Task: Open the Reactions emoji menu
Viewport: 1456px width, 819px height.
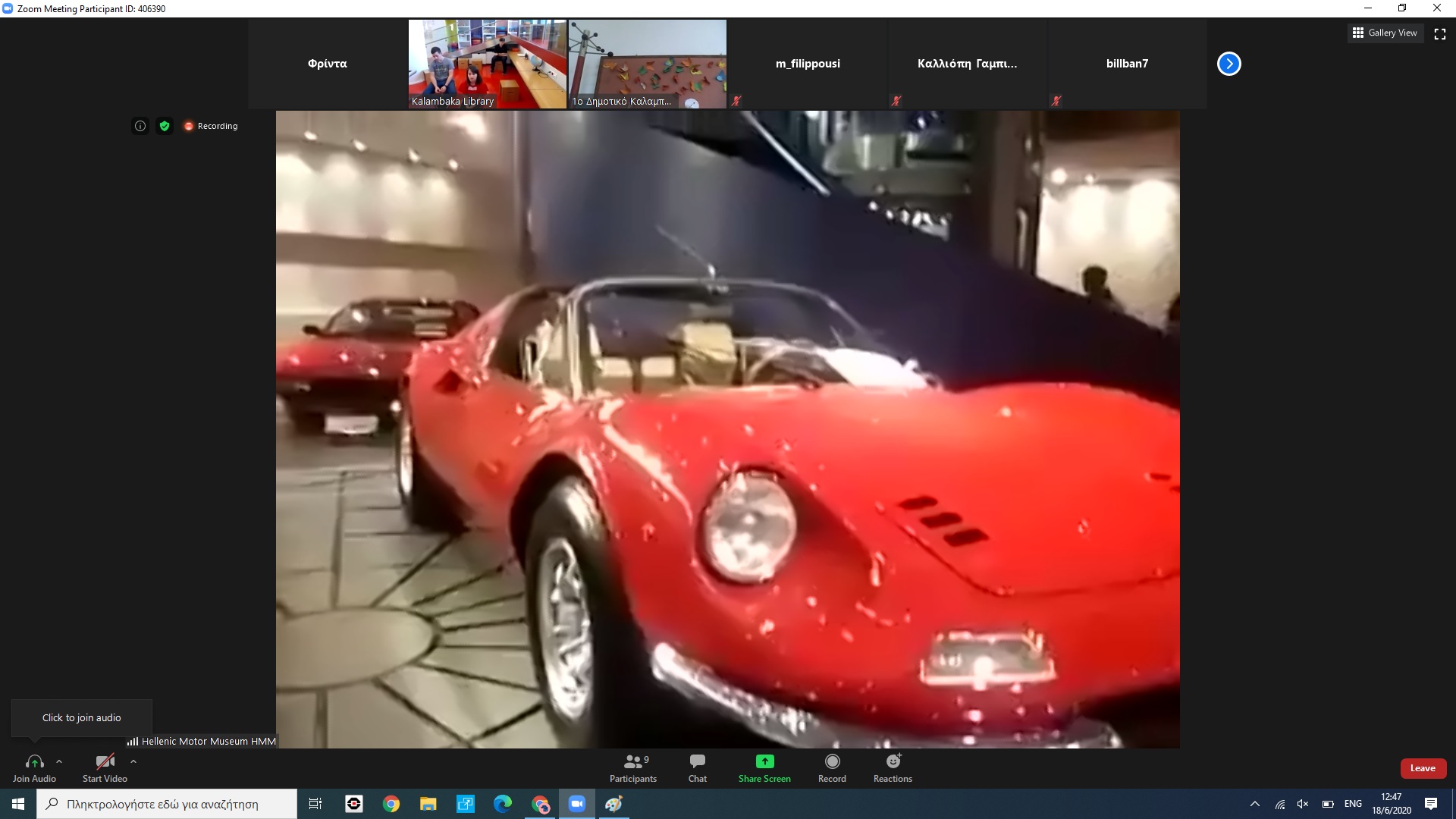Action: [893, 761]
